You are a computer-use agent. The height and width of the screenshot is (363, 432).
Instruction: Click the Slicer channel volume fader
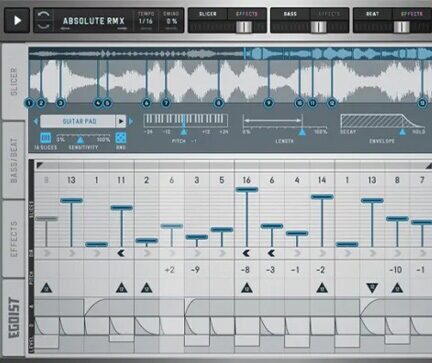click(244, 27)
